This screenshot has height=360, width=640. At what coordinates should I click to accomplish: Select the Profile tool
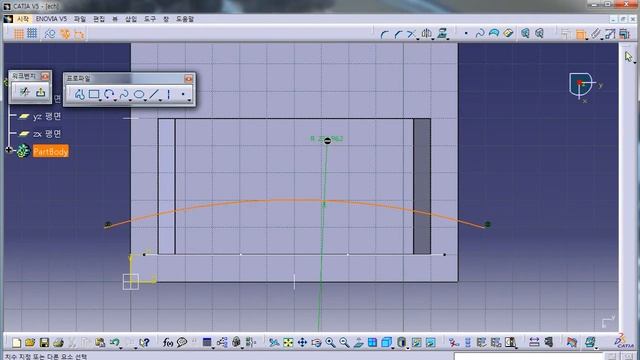80,95
